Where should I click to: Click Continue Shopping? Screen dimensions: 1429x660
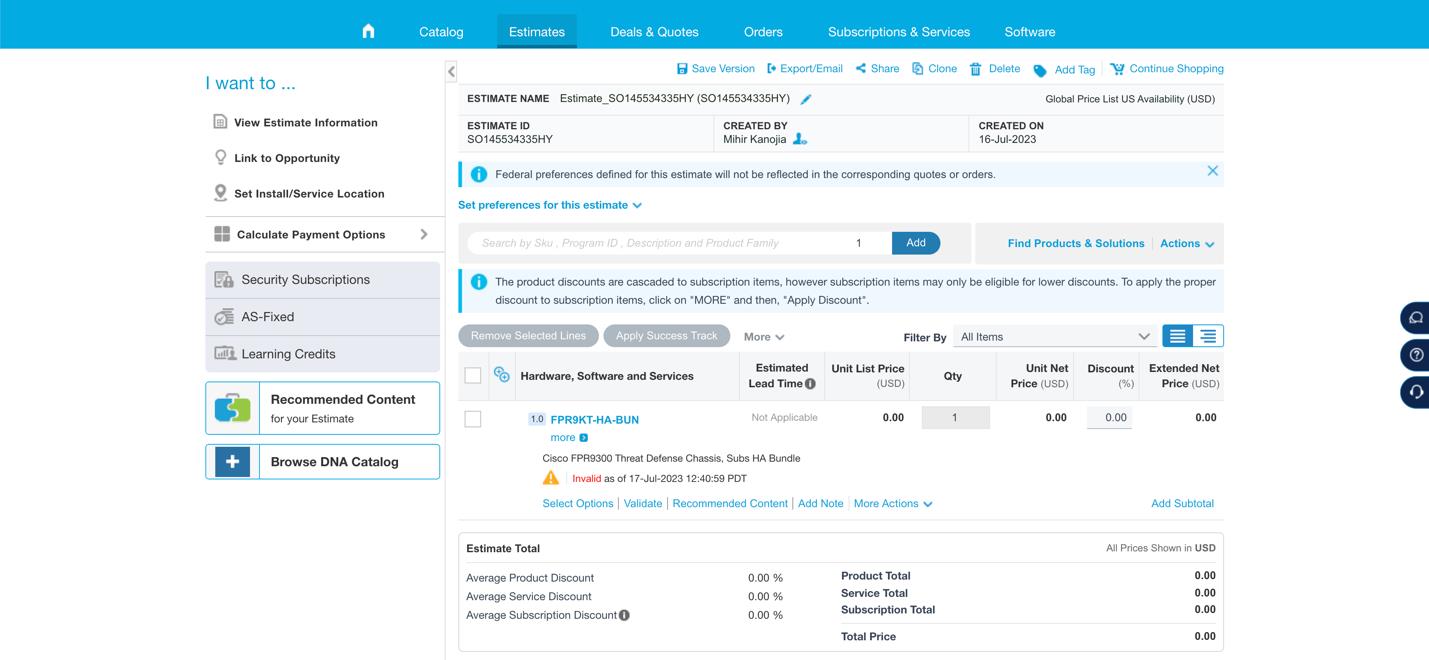pos(1166,68)
